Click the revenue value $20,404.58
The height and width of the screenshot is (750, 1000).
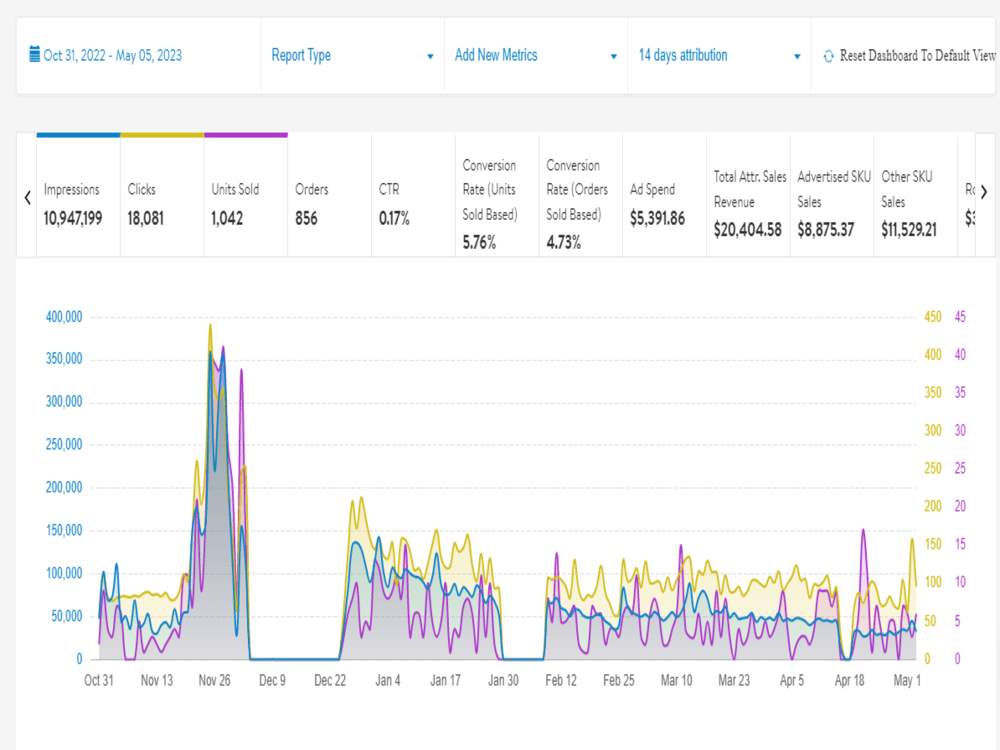click(747, 230)
